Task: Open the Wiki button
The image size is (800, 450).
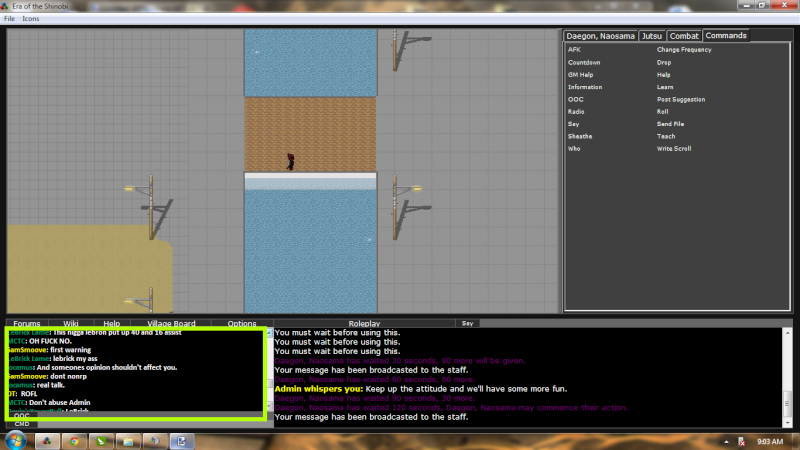Action: click(70, 323)
